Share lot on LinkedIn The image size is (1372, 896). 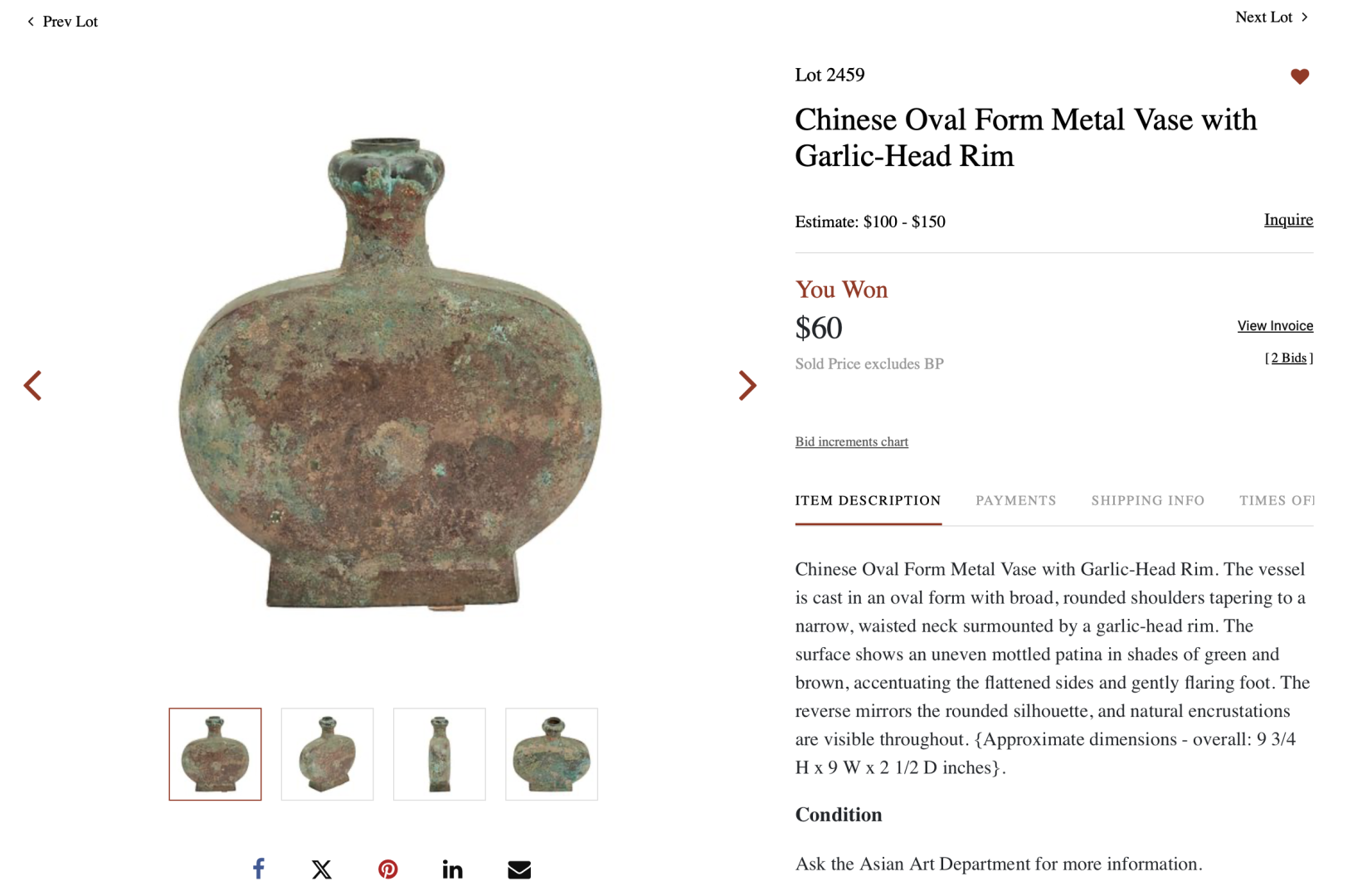[x=452, y=869]
